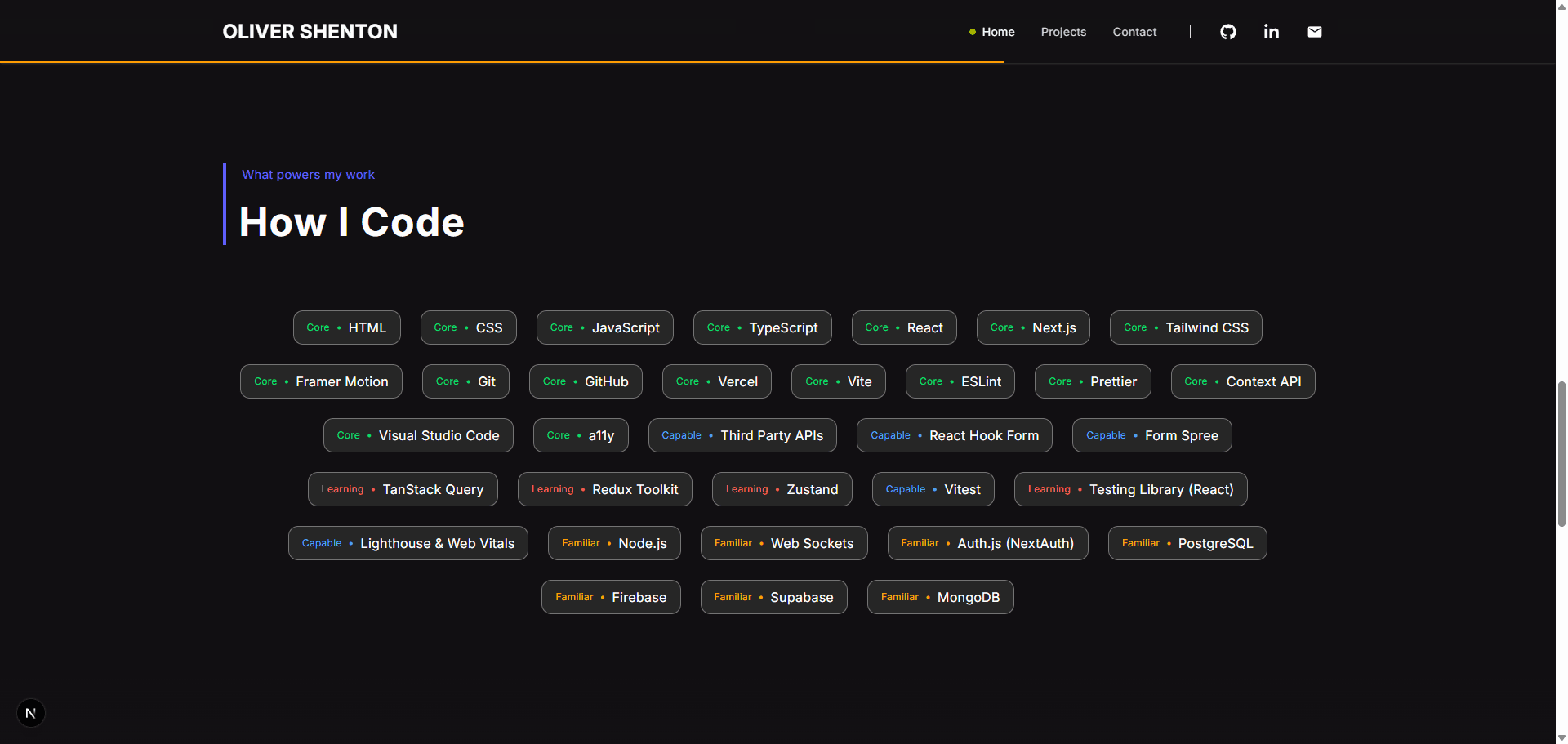1568x744 pixels.
Task: Go to the Home nav item
Action: (998, 32)
